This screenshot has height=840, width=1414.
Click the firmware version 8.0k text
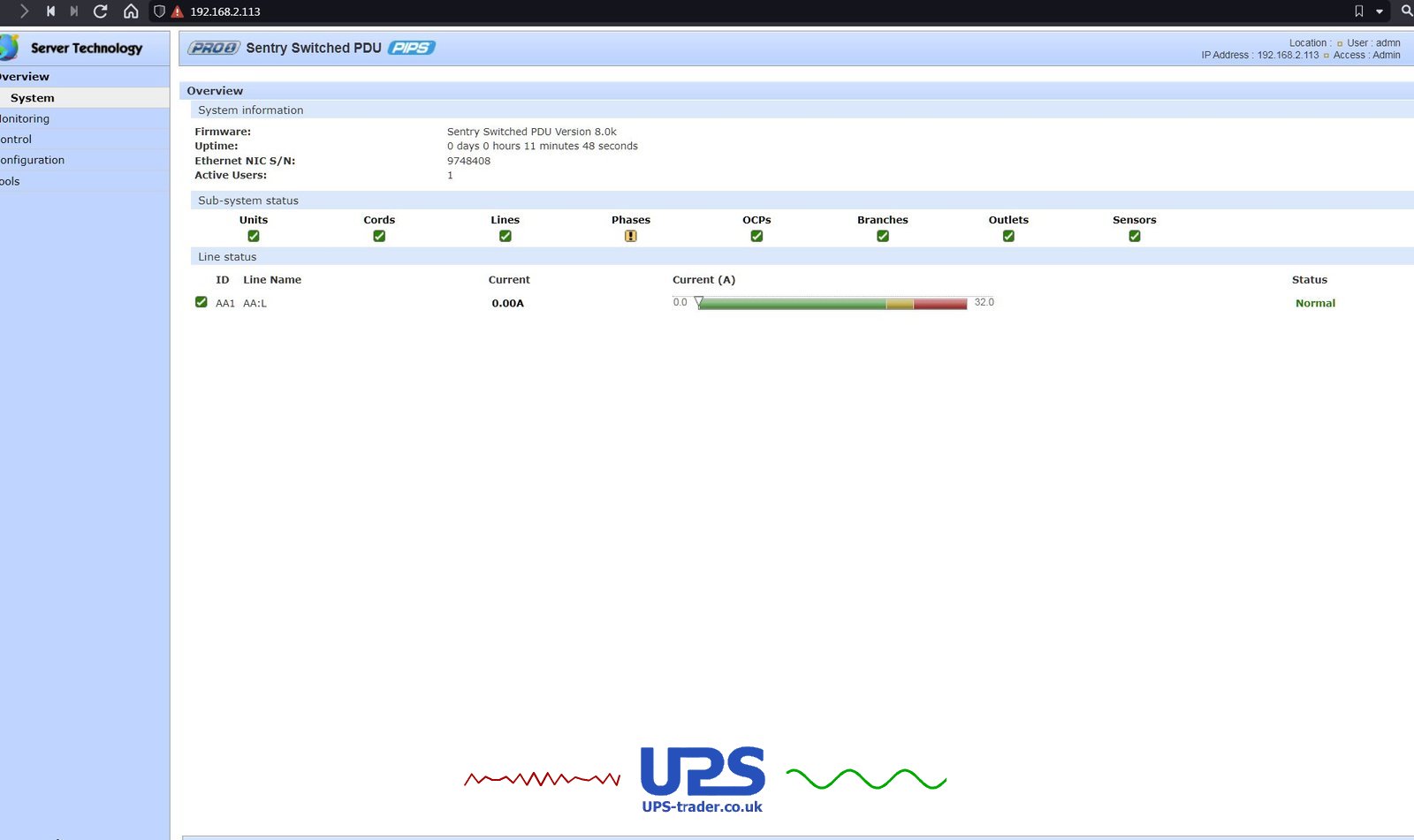tap(532, 132)
